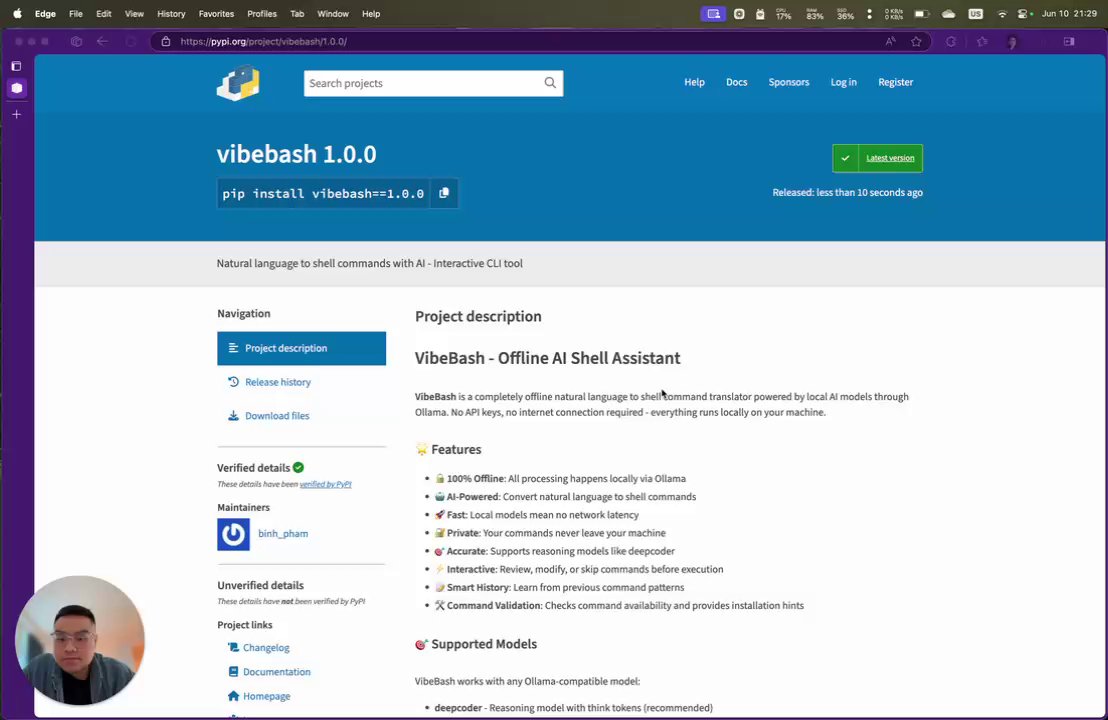
Task: Open the Help link in header
Action: click(x=694, y=82)
